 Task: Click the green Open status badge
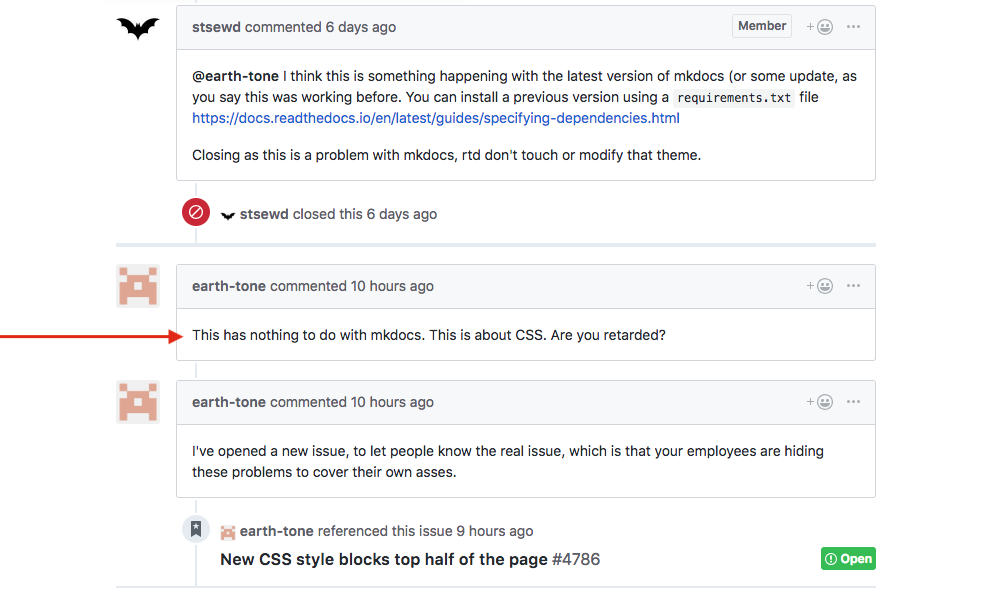click(x=848, y=559)
